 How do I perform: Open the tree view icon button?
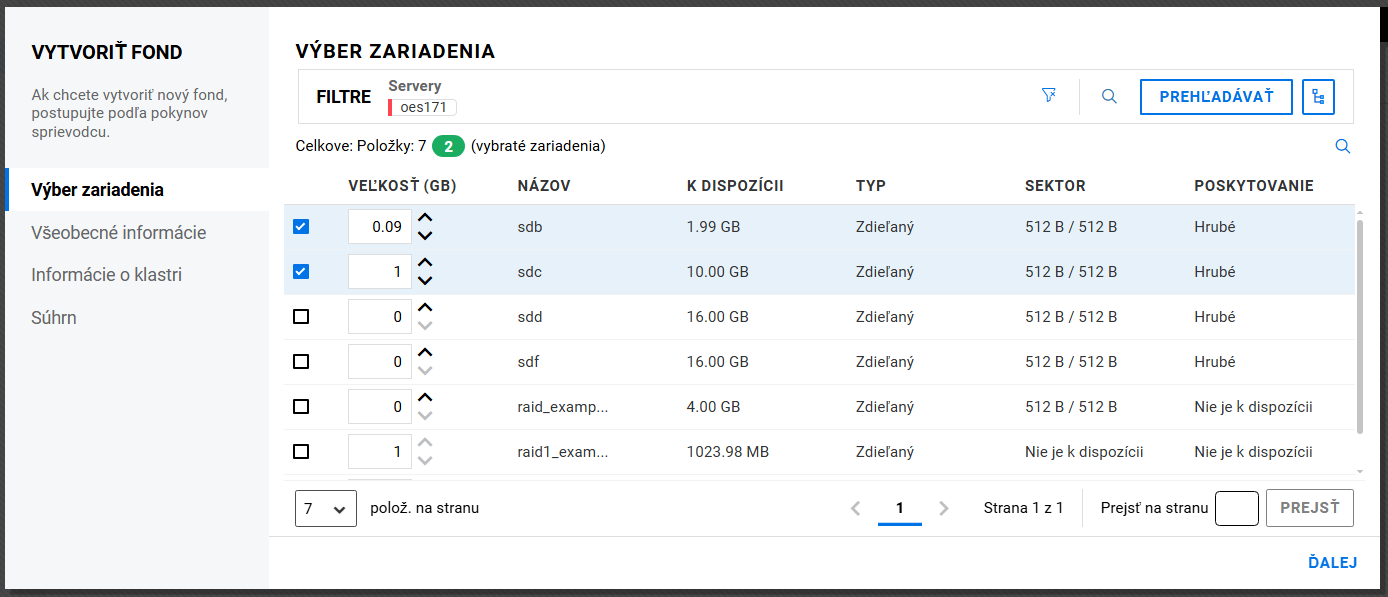[x=1318, y=97]
